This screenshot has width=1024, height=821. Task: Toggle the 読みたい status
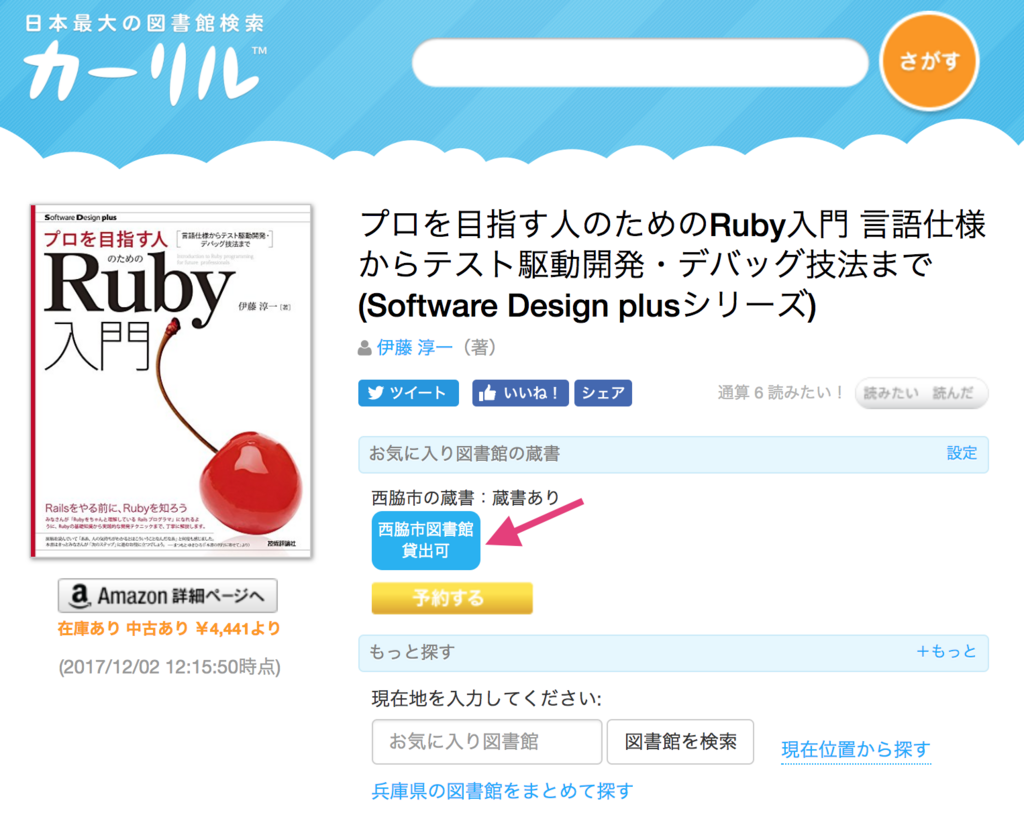(891, 393)
